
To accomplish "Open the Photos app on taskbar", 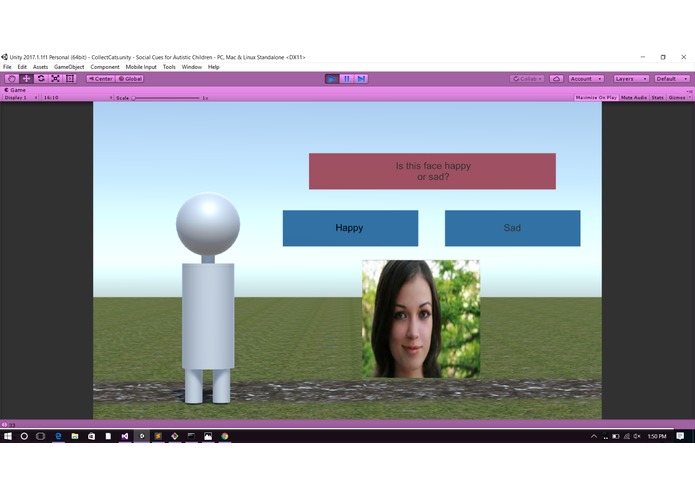I will point(208,436).
